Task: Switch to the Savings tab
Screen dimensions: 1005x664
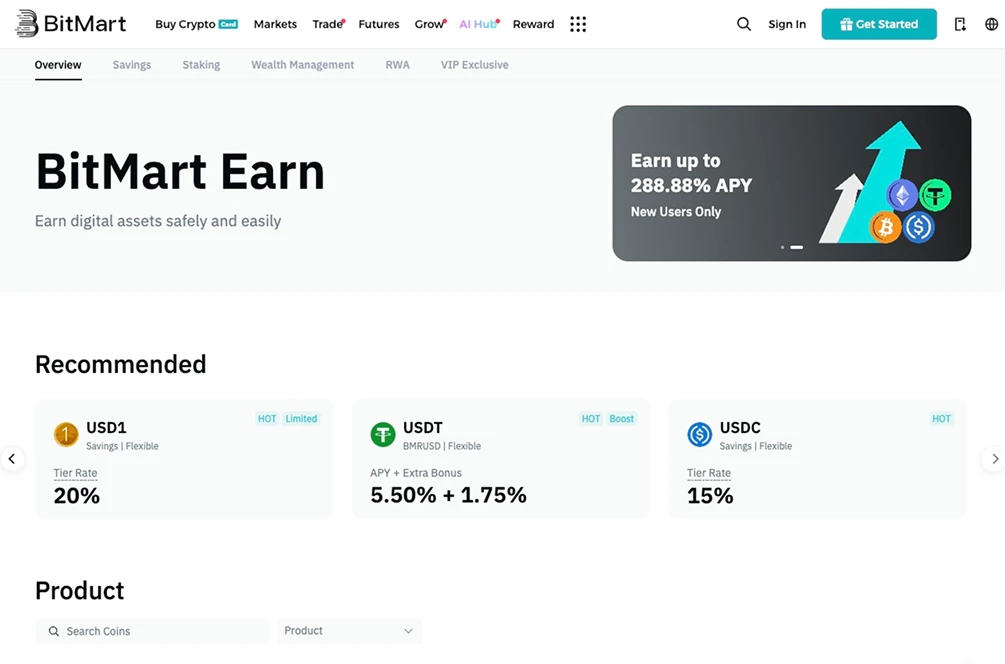Action: (x=131, y=65)
